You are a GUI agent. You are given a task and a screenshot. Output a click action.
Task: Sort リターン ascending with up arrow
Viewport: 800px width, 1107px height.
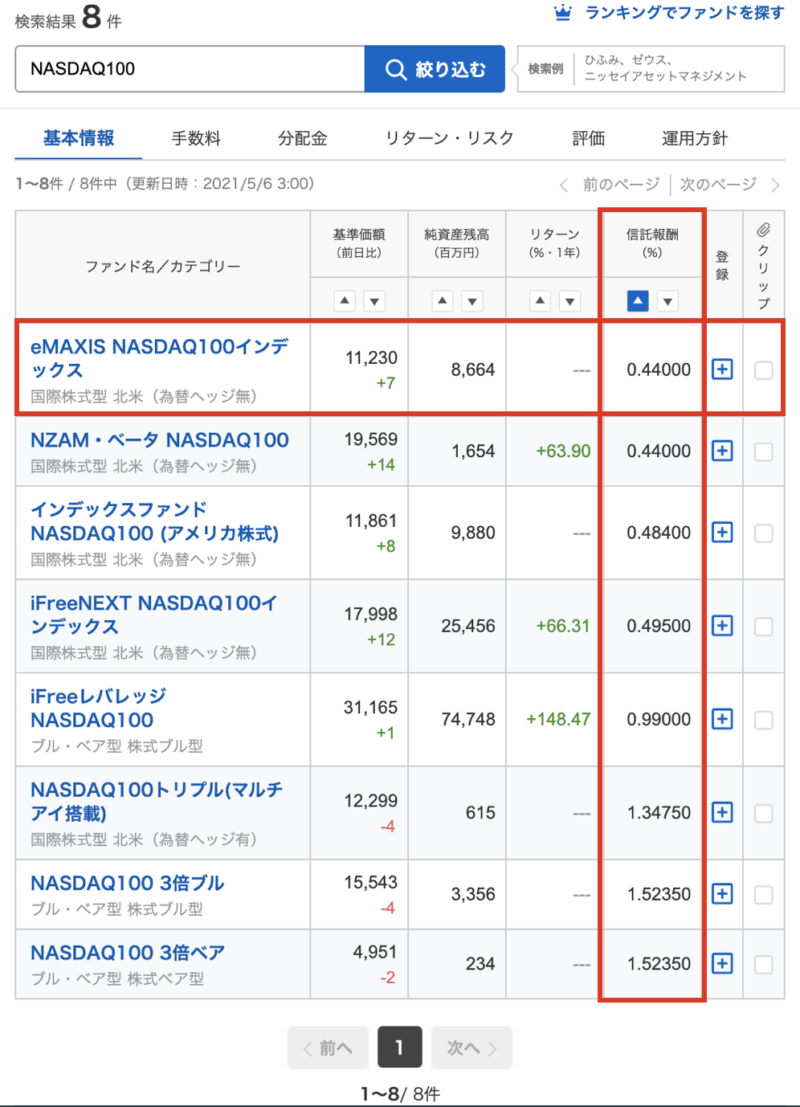point(540,301)
